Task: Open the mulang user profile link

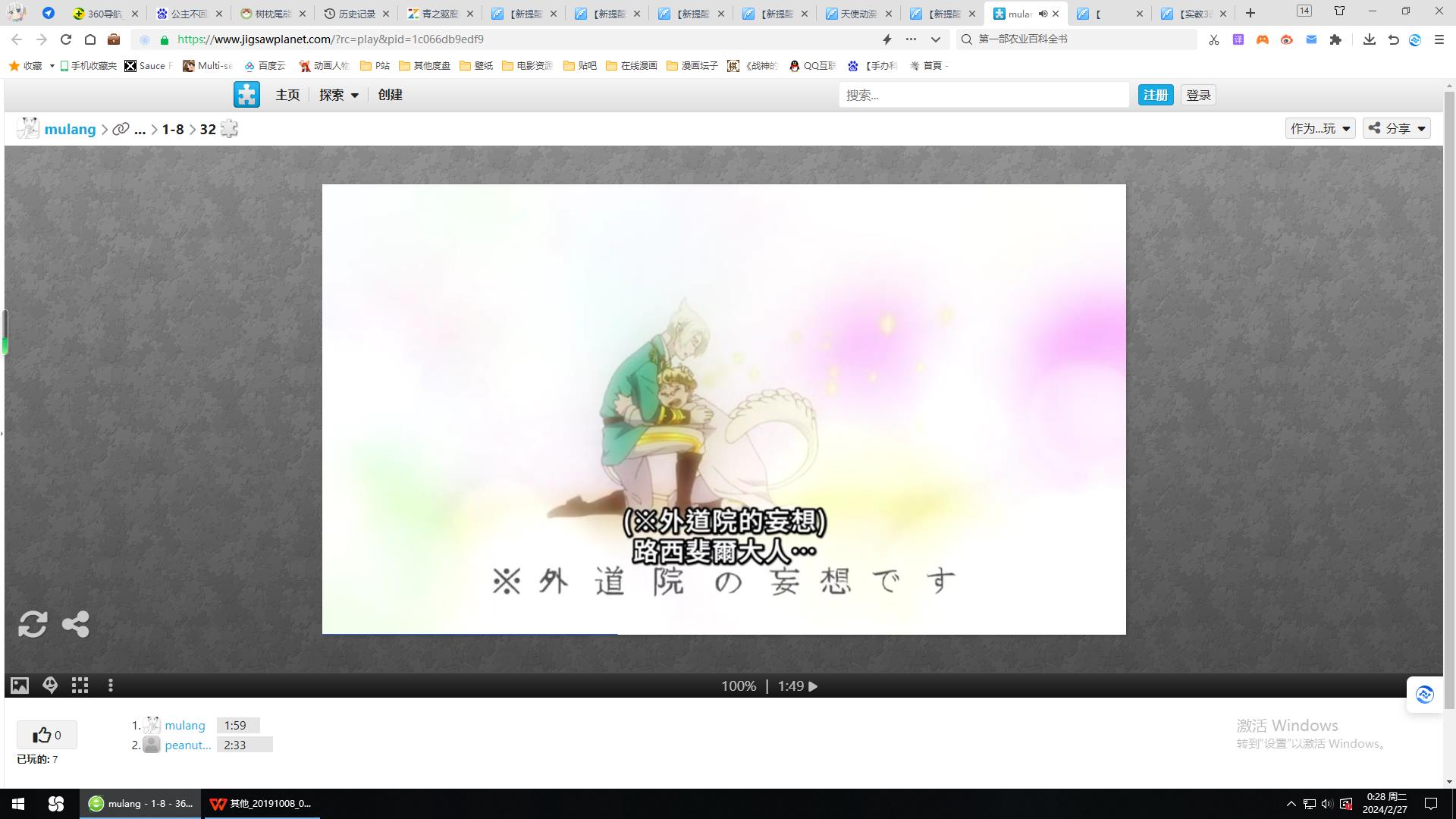Action: [x=70, y=129]
